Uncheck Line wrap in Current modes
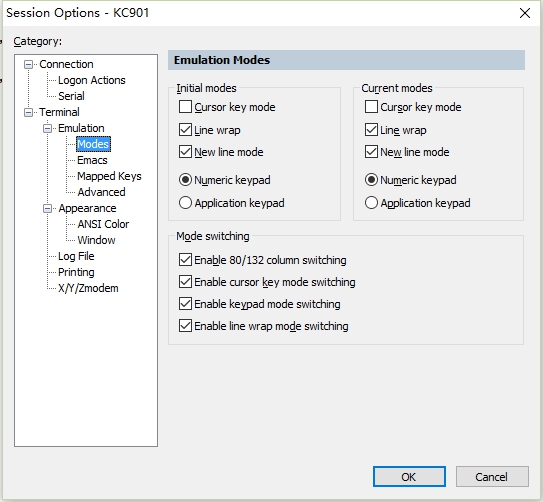The image size is (543, 502). click(x=371, y=130)
